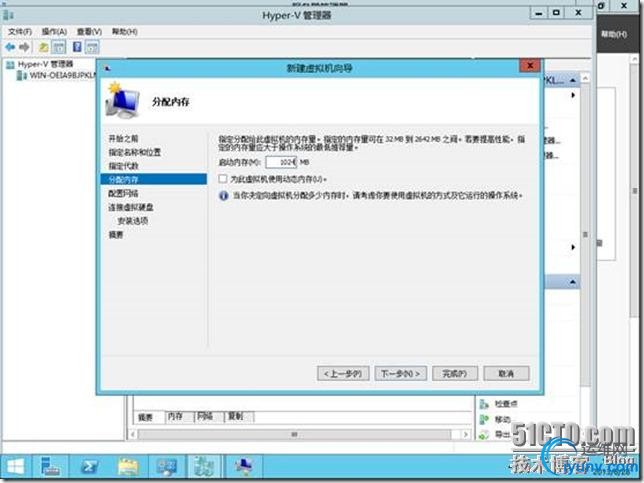644x483 pixels.
Task: Toggle the show/hide console tree toolbar icon
Action: tap(59, 47)
